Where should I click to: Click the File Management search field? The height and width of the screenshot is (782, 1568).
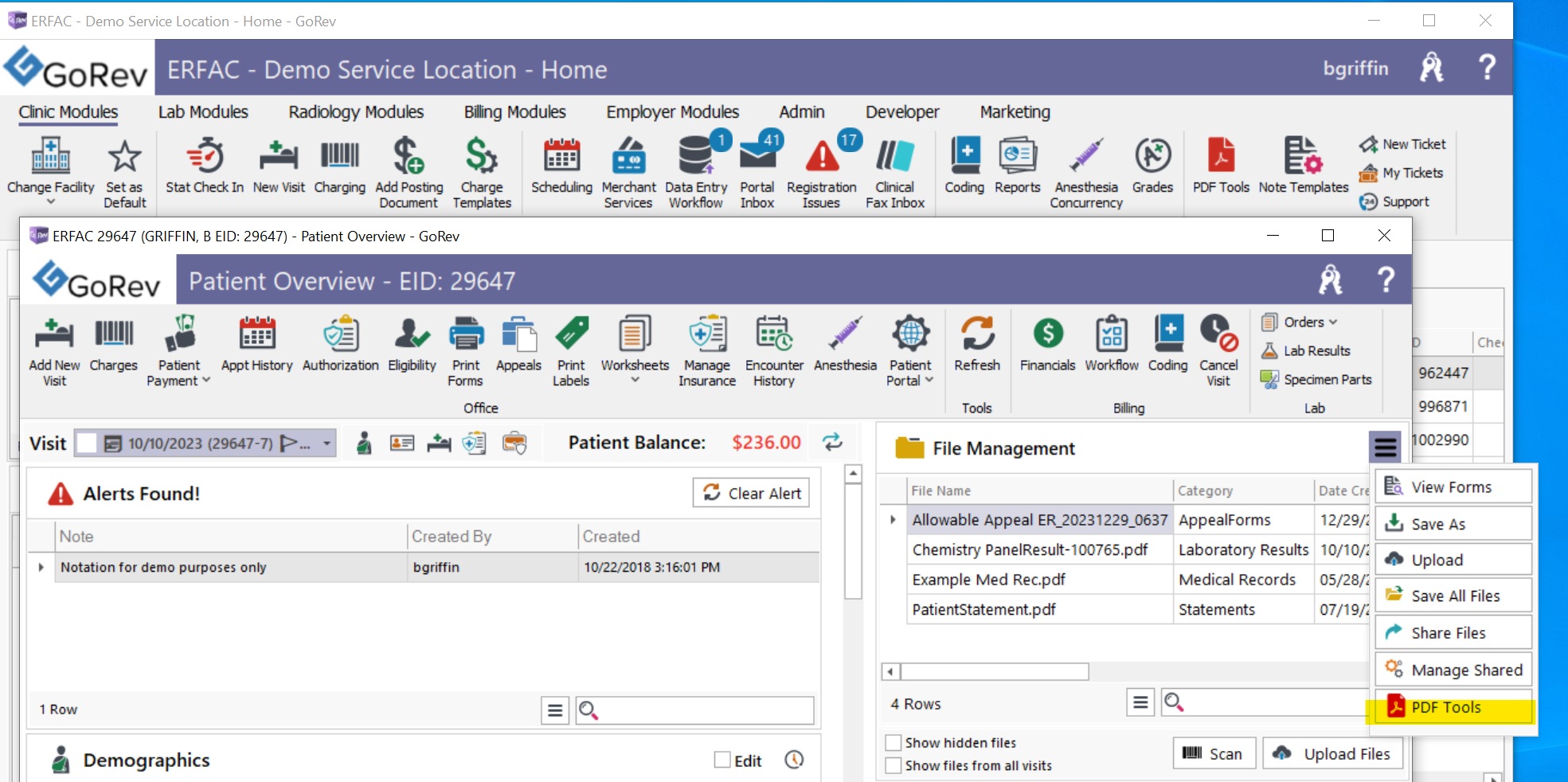(1266, 702)
